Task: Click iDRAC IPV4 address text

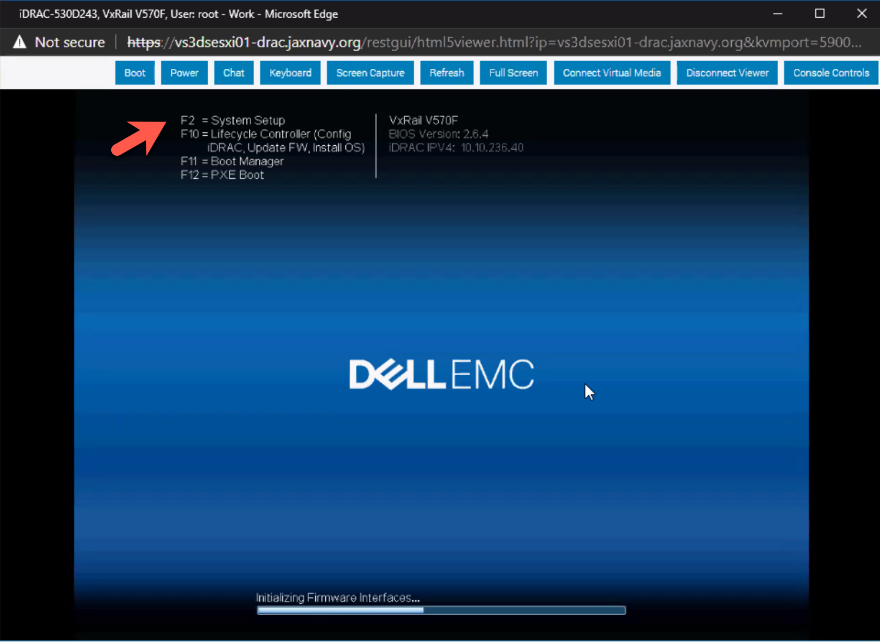Action: [x=456, y=148]
